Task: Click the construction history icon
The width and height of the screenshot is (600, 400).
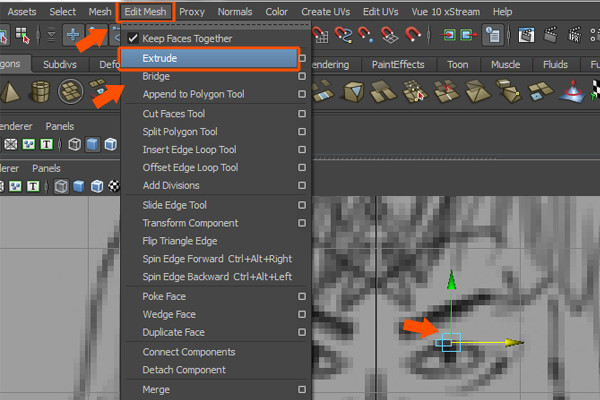Action: point(493,35)
